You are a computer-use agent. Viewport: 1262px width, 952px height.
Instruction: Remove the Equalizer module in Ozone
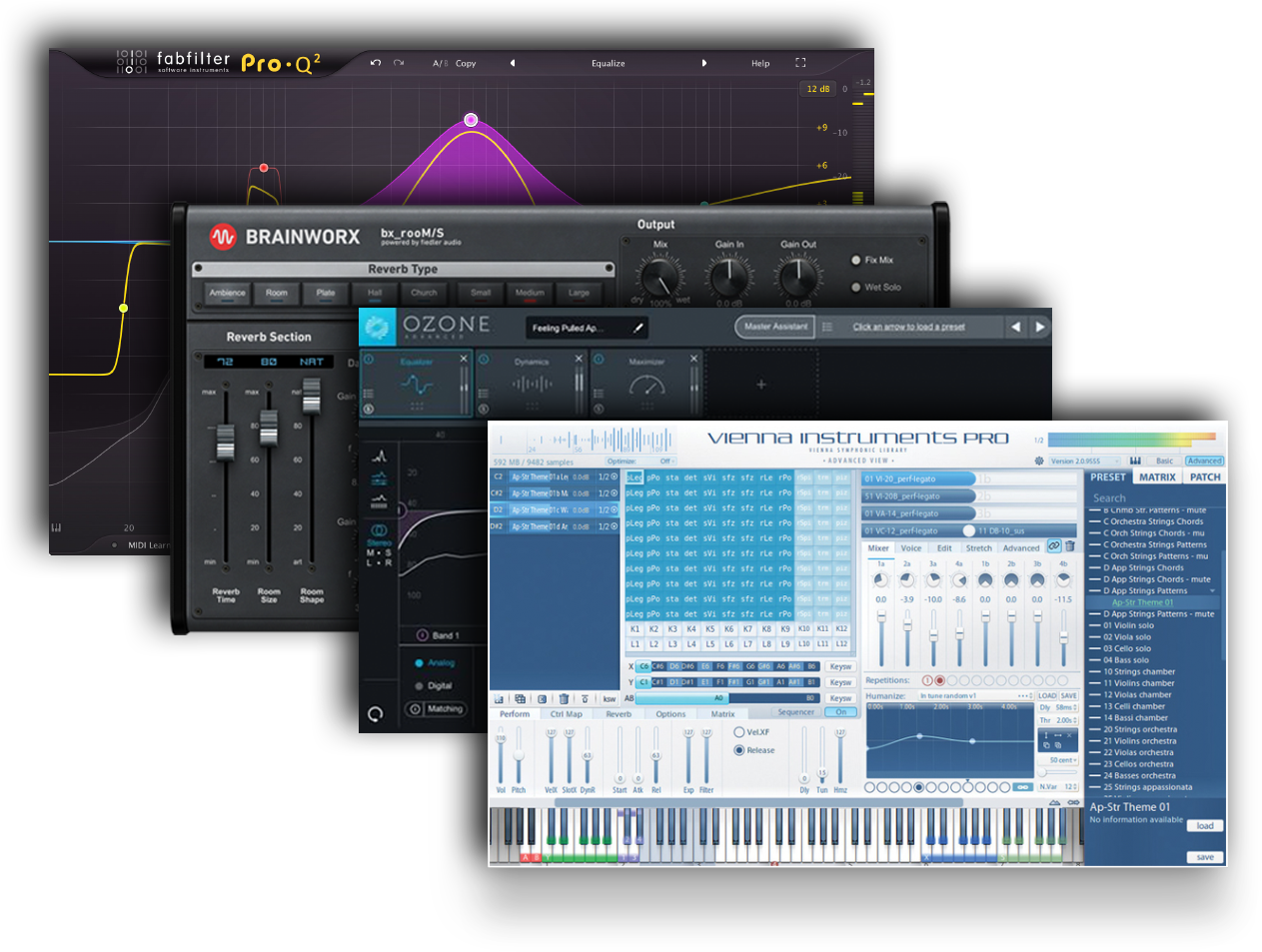coord(464,359)
